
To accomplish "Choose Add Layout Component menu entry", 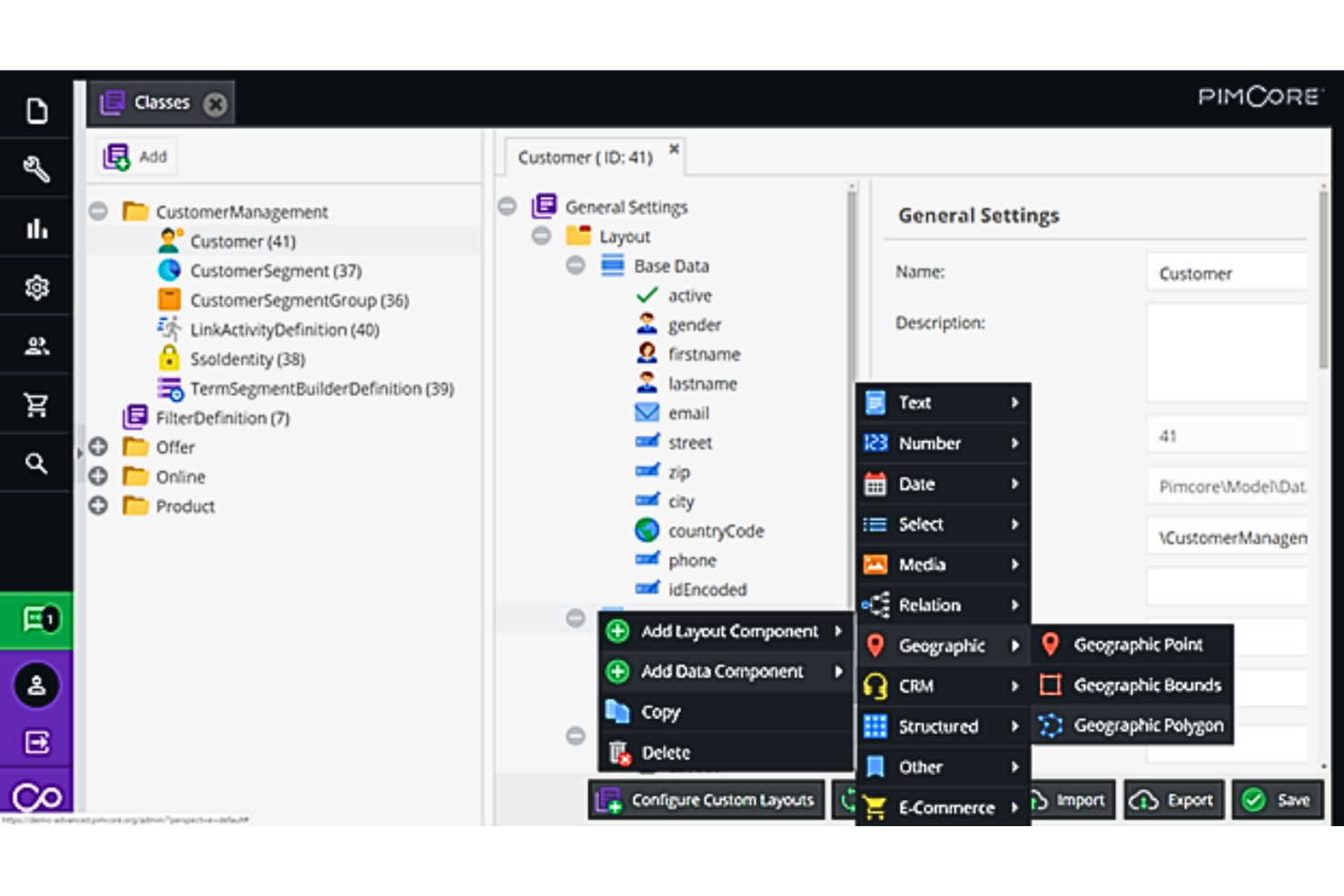I will click(x=728, y=631).
